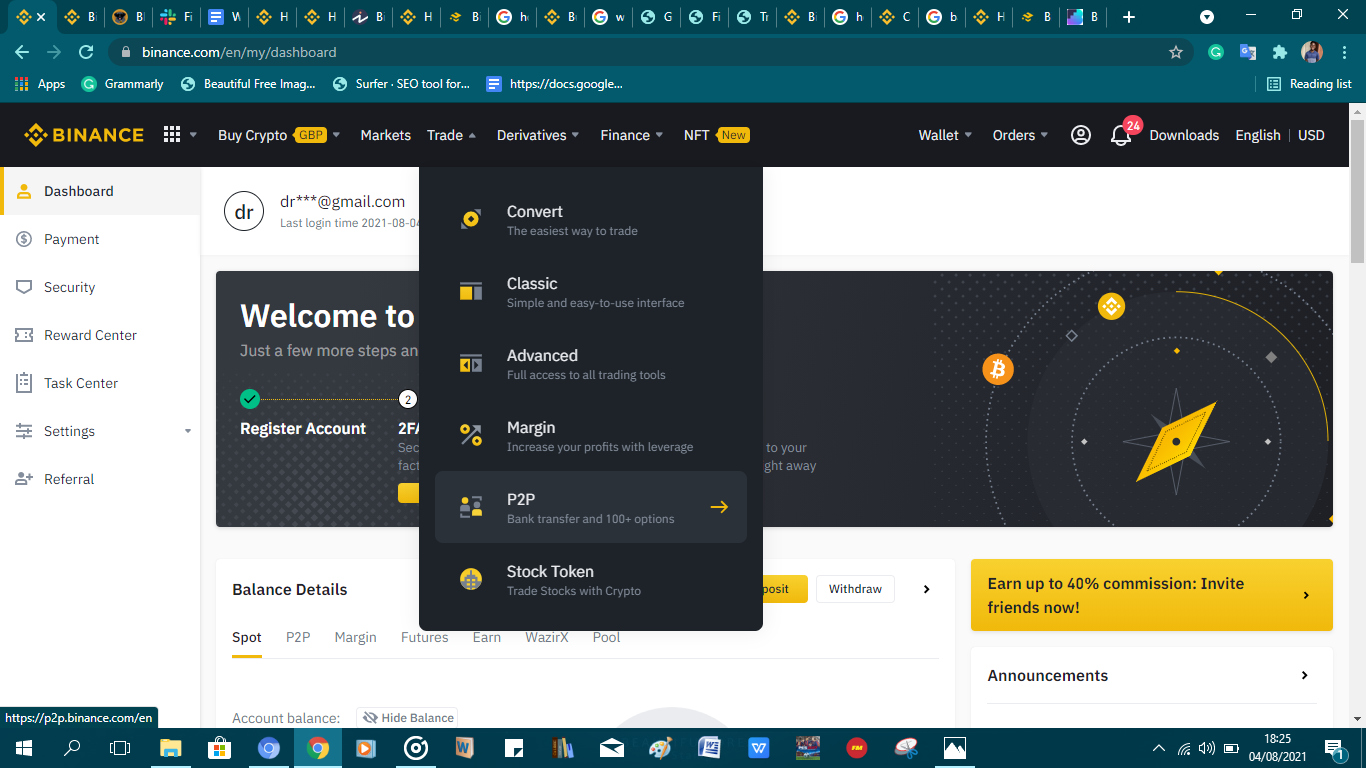The width and height of the screenshot is (1366, 768).
Task: Reload the page in Chrome
Action: click(86, 52)
